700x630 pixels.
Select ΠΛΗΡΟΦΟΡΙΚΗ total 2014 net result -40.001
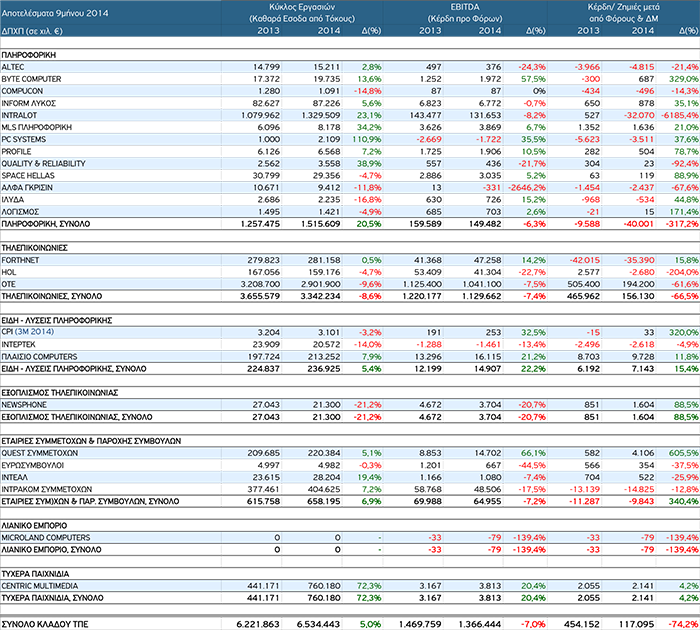(638, 224)
